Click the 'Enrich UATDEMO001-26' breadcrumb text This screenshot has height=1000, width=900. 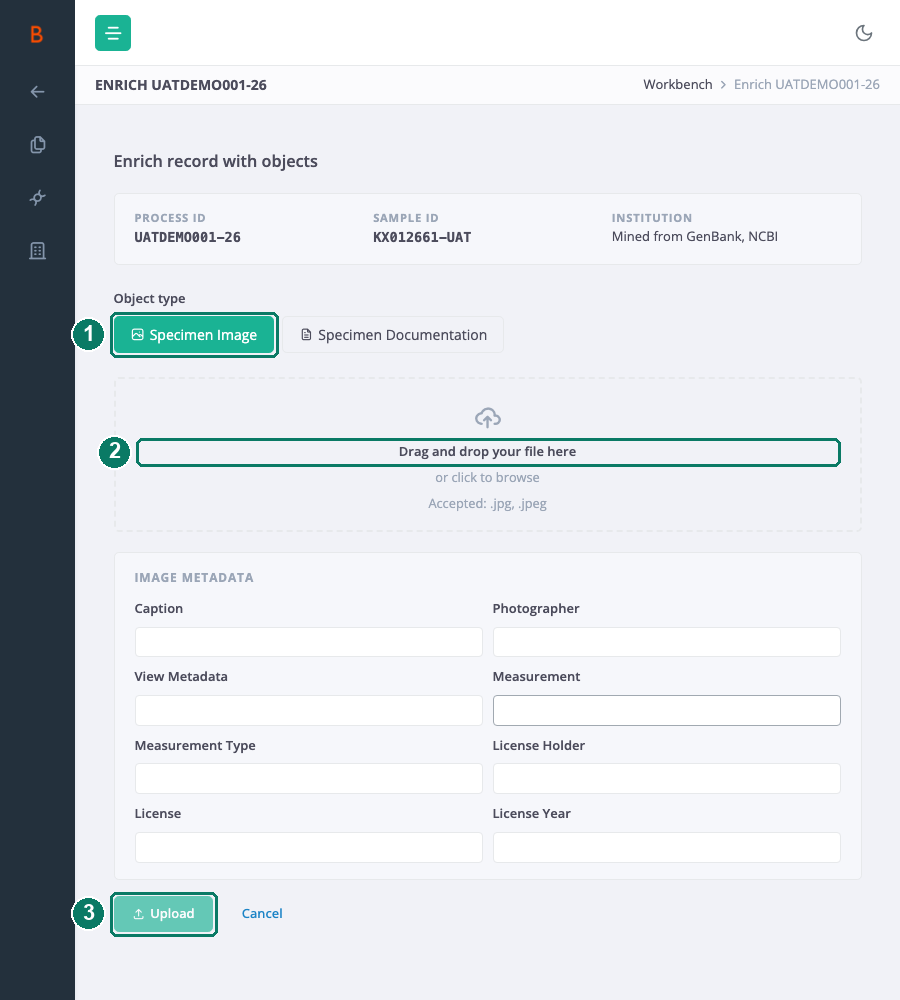click(x=807, y=84)
